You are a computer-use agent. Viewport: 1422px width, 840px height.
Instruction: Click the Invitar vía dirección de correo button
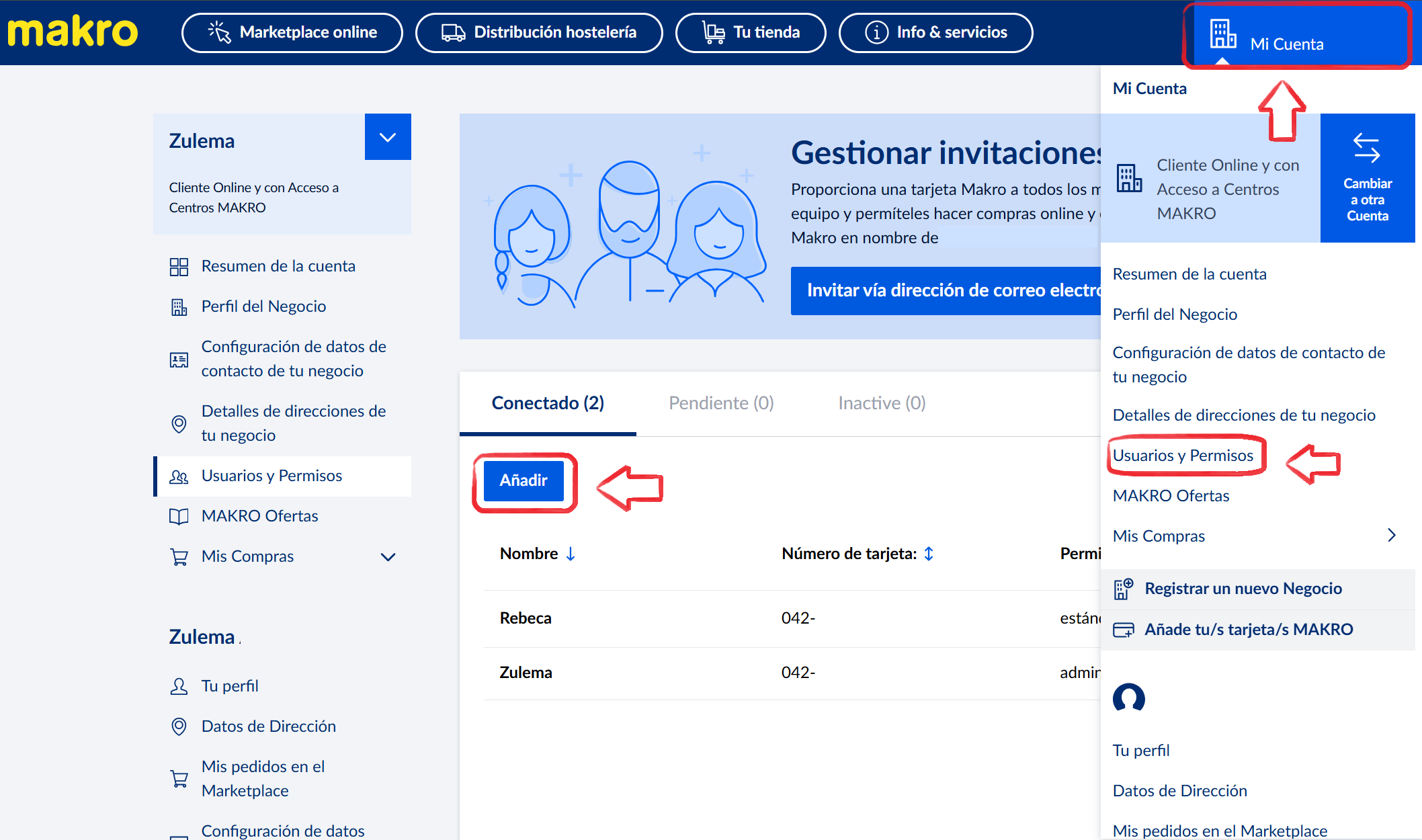[x=945, y=290]
